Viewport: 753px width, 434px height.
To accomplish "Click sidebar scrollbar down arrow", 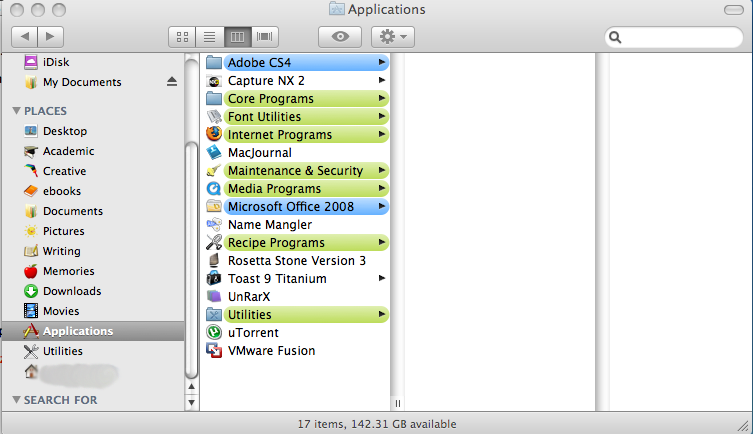I will [192, 402].
